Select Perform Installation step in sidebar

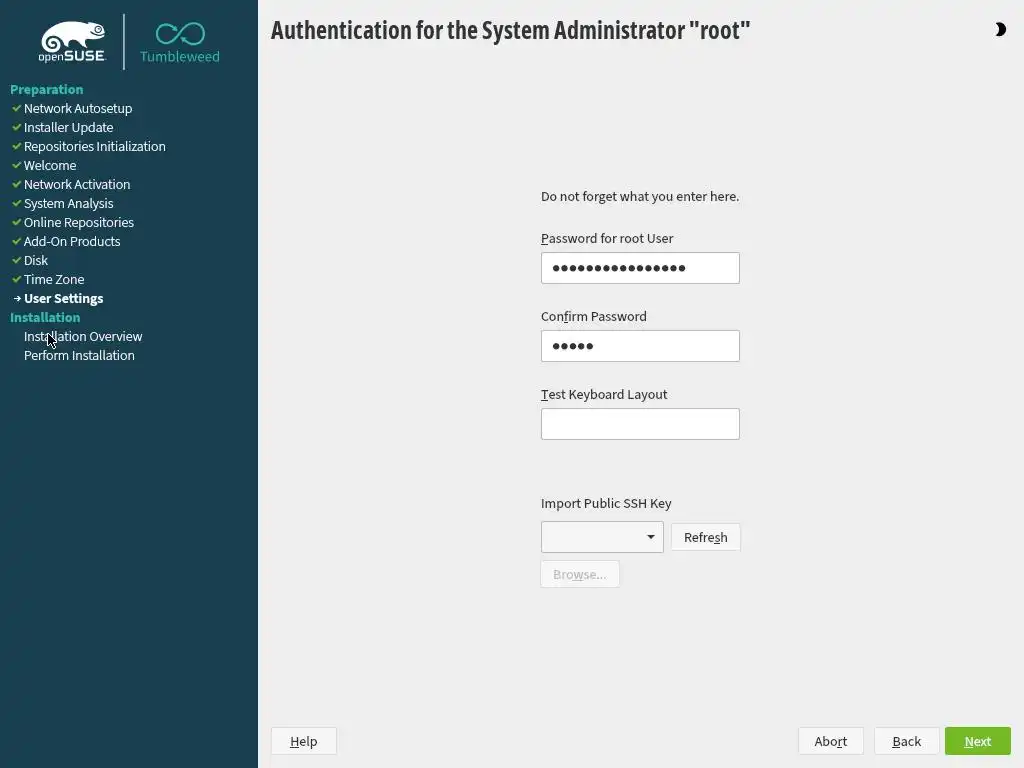pos(79,355)
